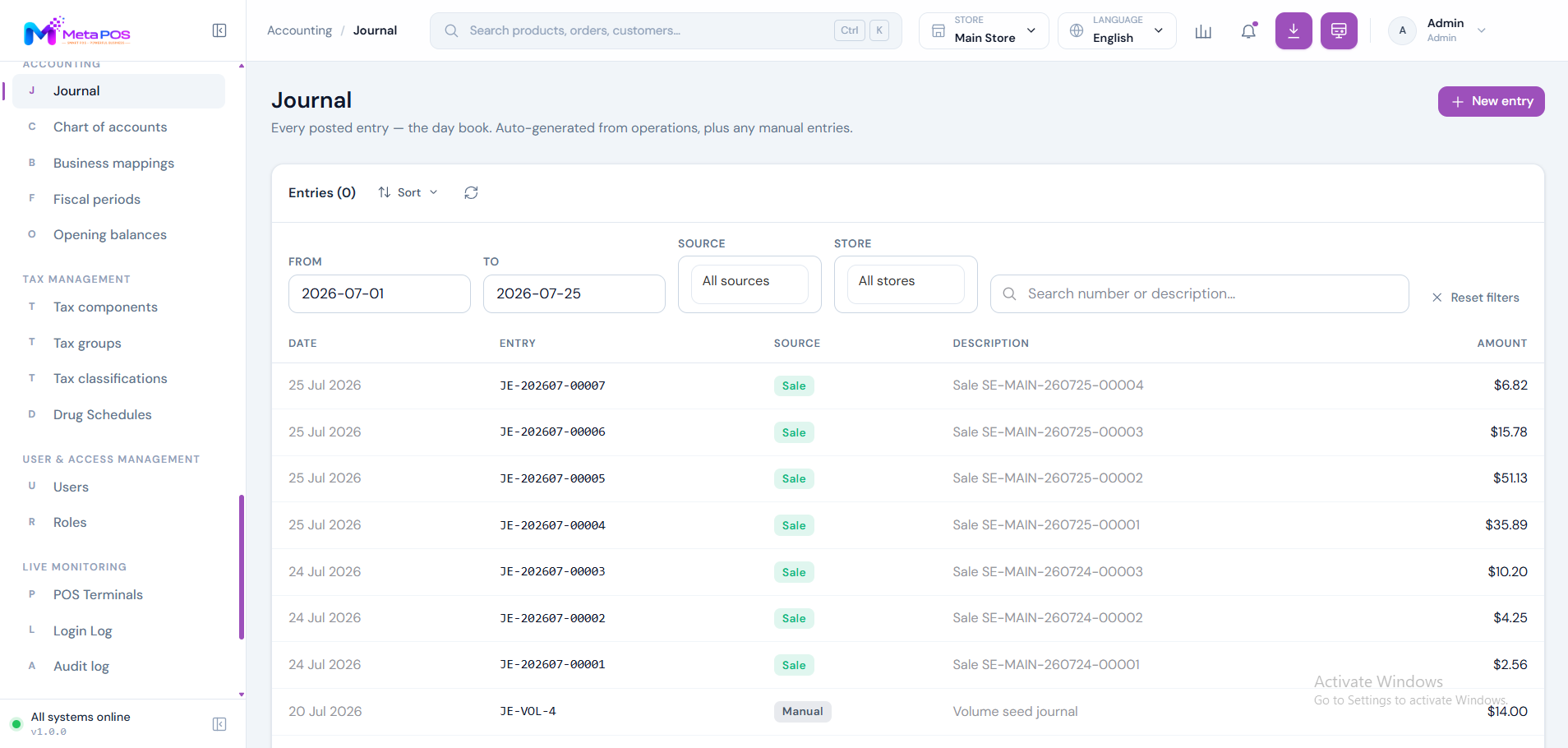Create a New entry
The height and width of the screenshot is (748, 1568).
(1491, 101)
